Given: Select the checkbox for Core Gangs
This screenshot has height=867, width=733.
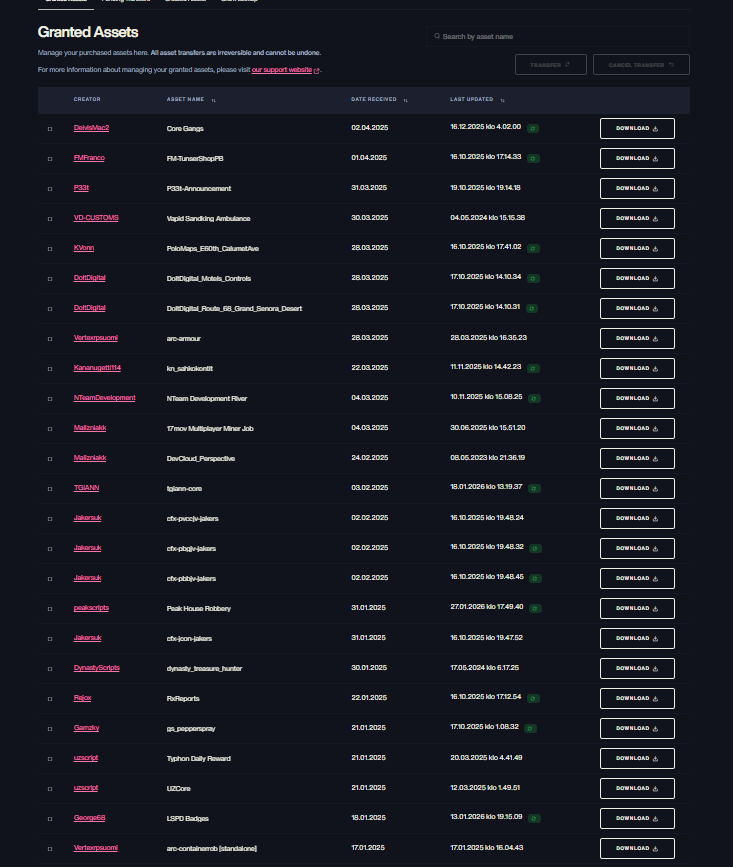Looking at the screenshot, I should tap(50, 129).
